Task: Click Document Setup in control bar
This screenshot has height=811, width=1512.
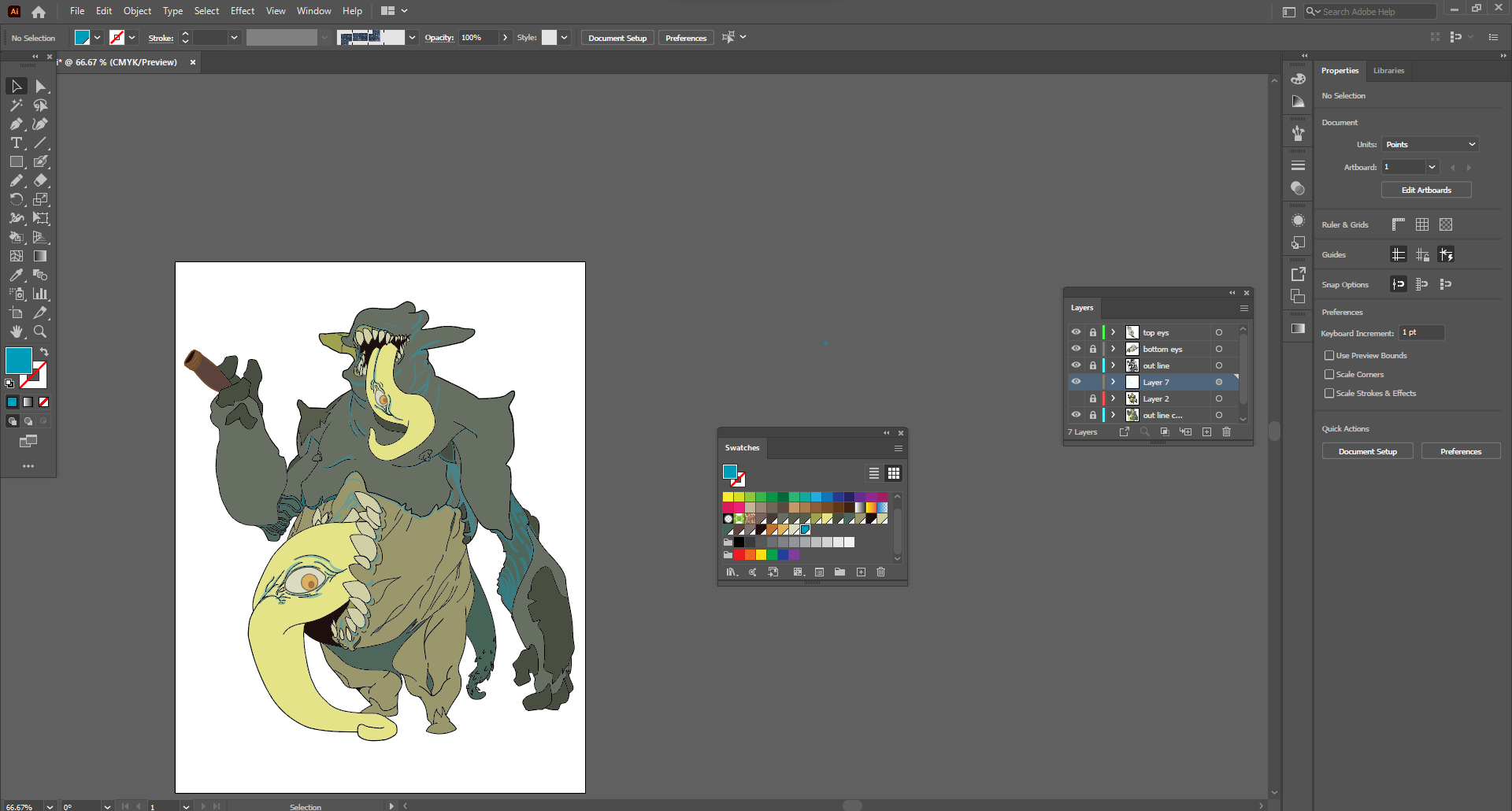Action: click(617, 38)
